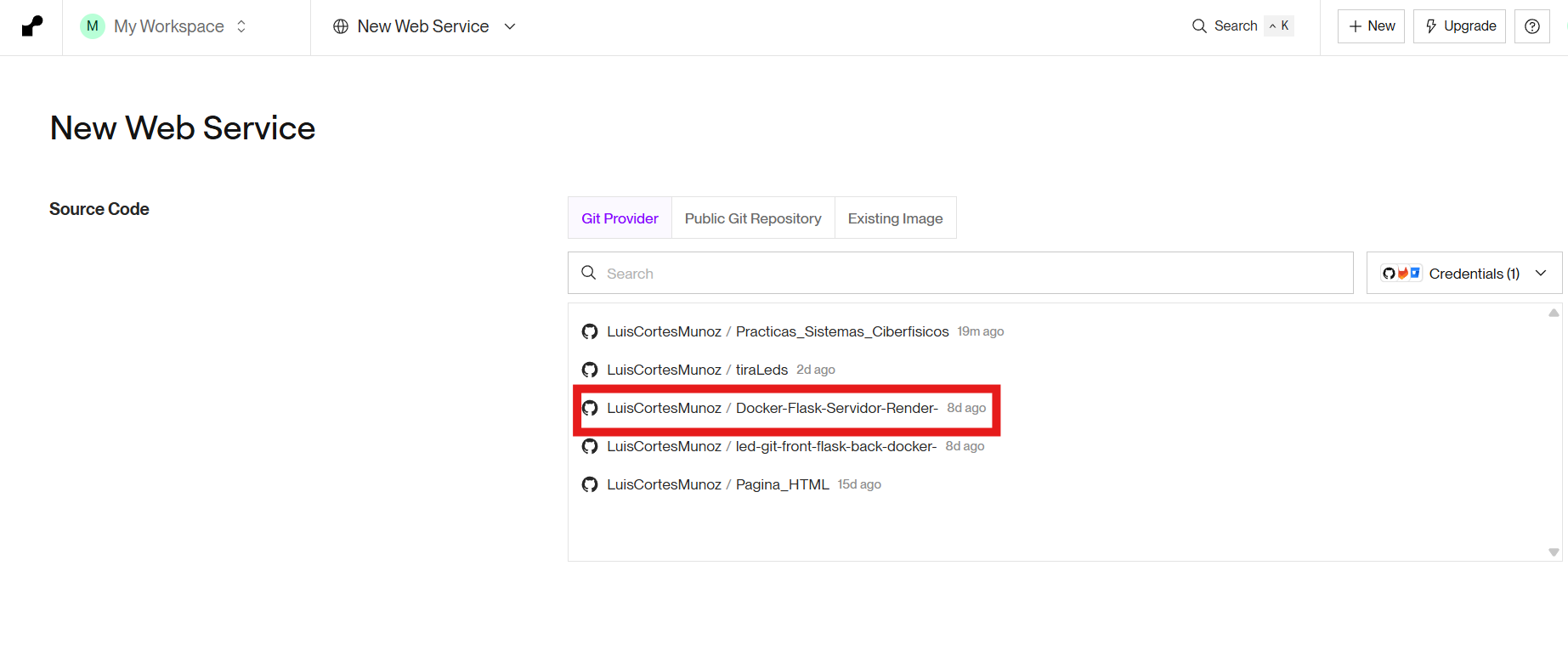Click the M workspace avatar icon
Viewport: 1568px width, 656px height.
pyautogui.click(x=93, y=26)
